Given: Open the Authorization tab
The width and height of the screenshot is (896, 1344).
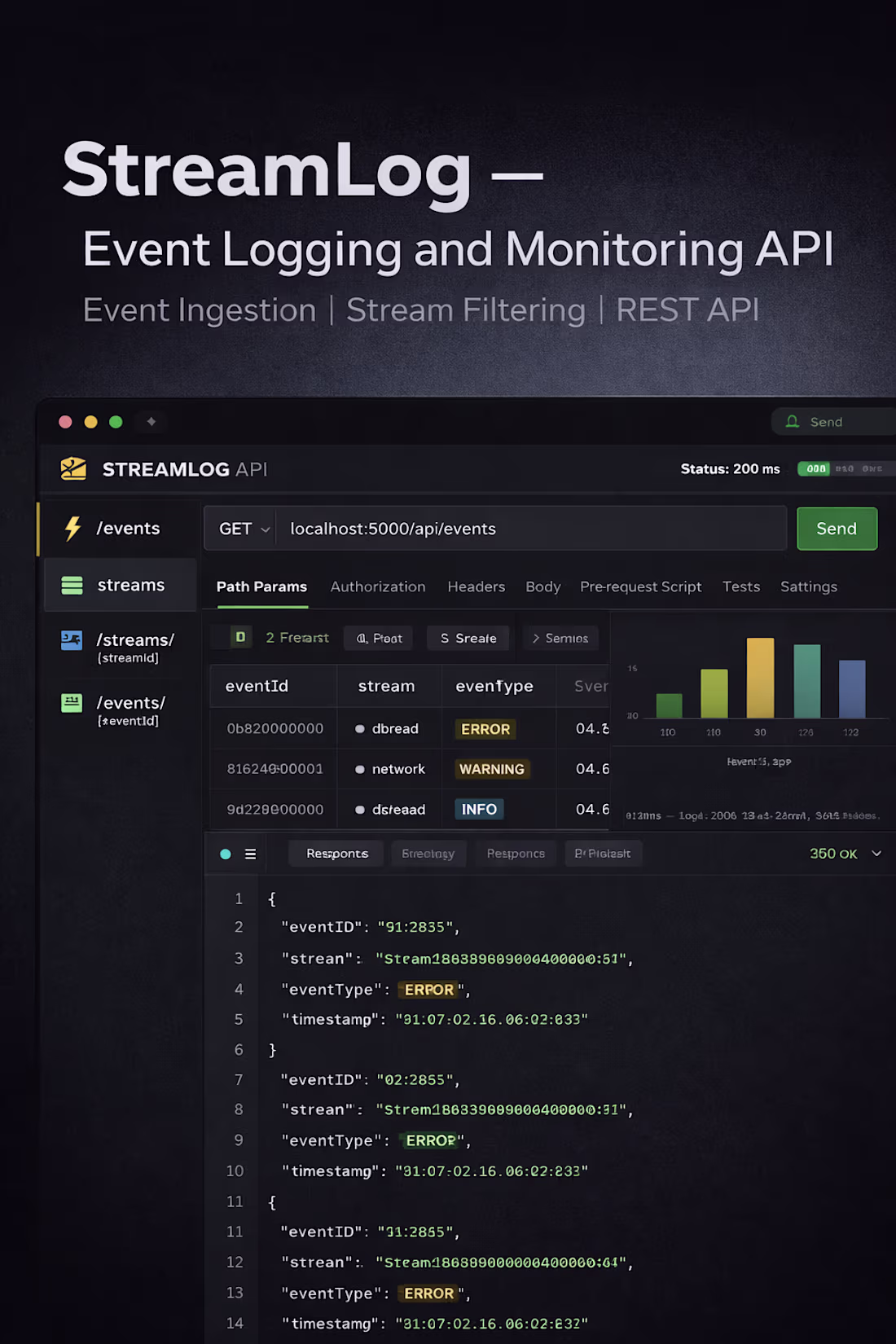Looking at the screenshot, I should 378,586.
